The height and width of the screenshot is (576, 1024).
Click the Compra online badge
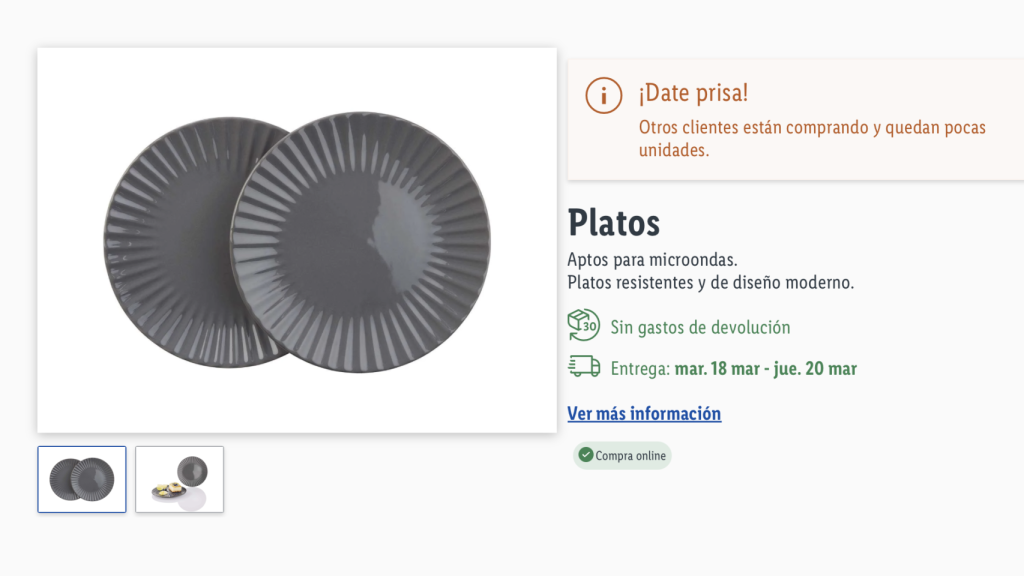[x=621, y=455]
